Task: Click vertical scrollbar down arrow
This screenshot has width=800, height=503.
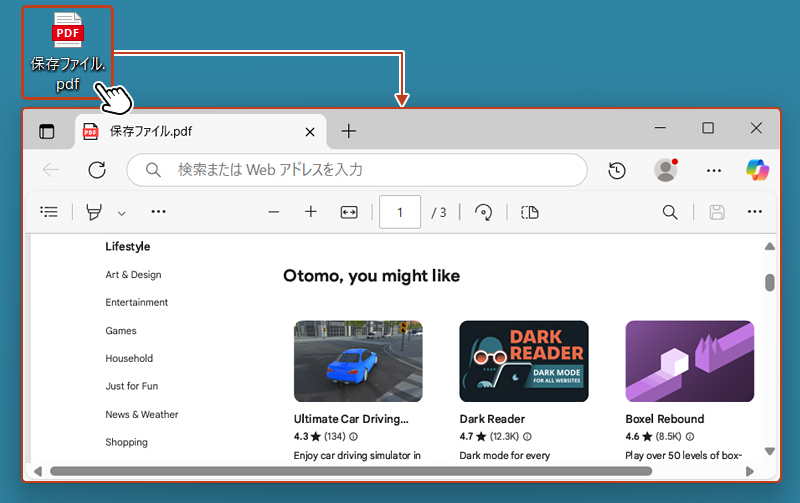Action: [x=770, y=451]
